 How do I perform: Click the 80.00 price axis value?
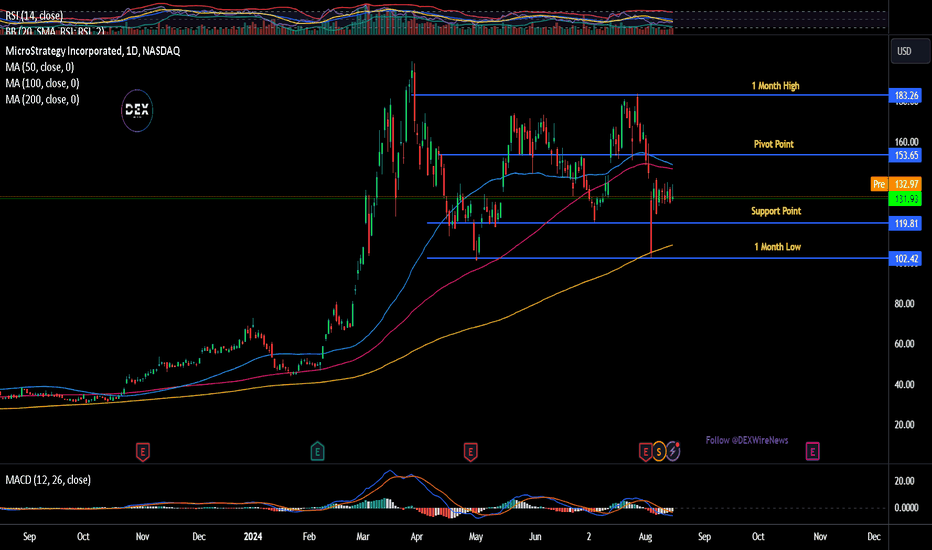(x=905, y=304)
